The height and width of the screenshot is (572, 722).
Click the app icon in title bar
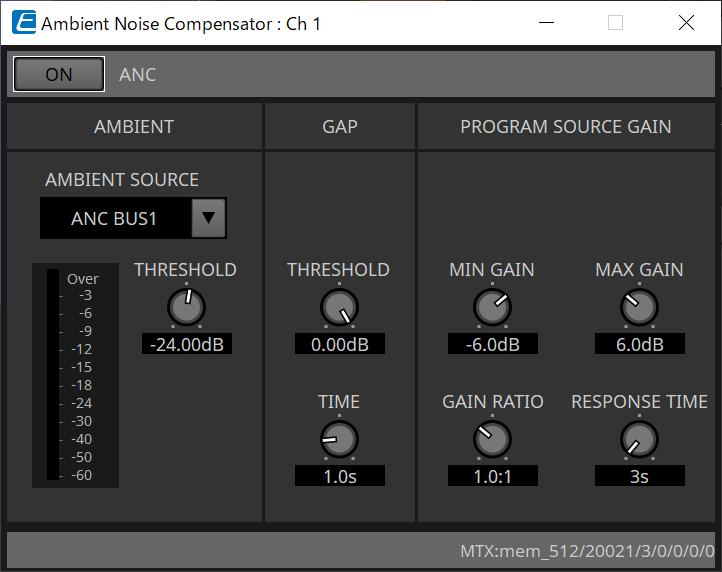click(22, 22)
